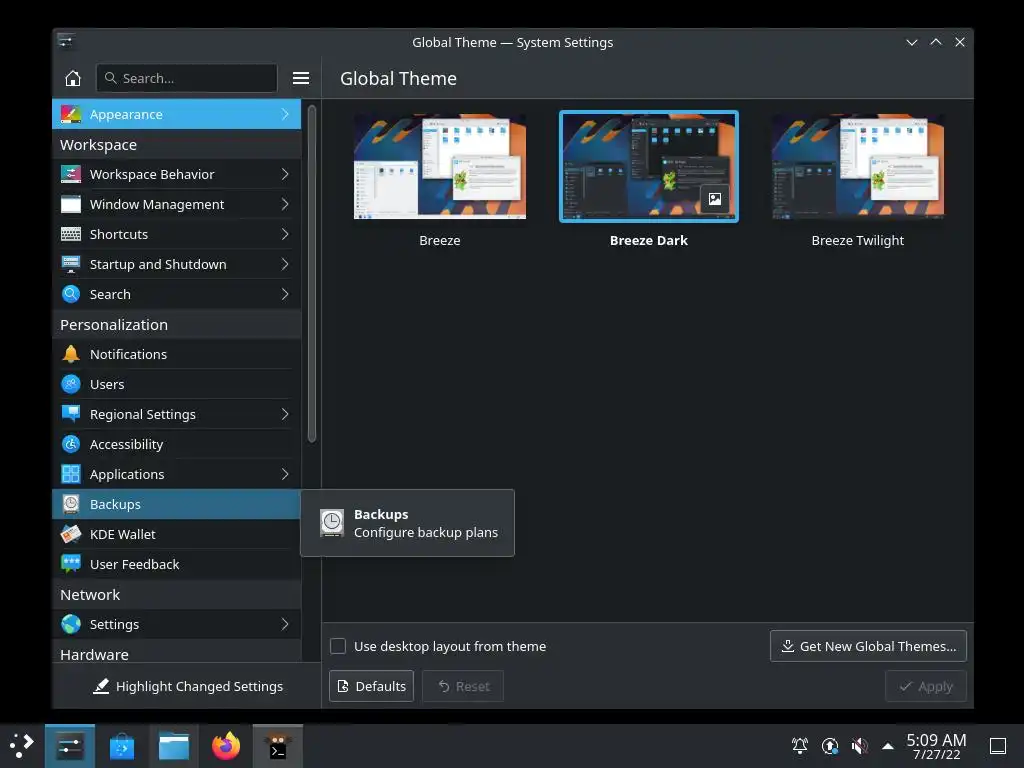Click the Defaults button
Screen dimensions: 1024x768
371,686
